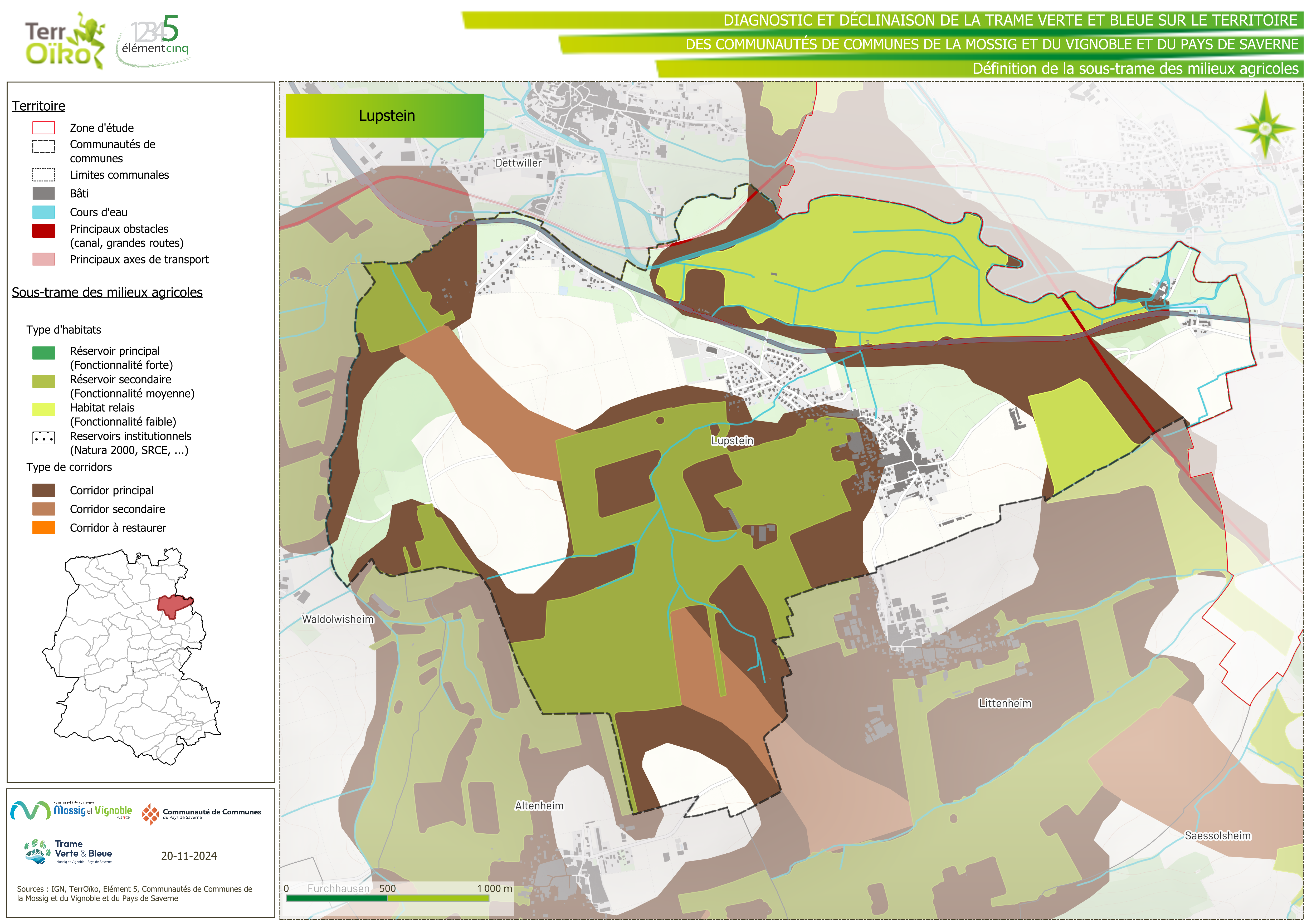1307x924 pixels.
Task: Click the Dettwiller town label
Action: (x=518, y=163)
